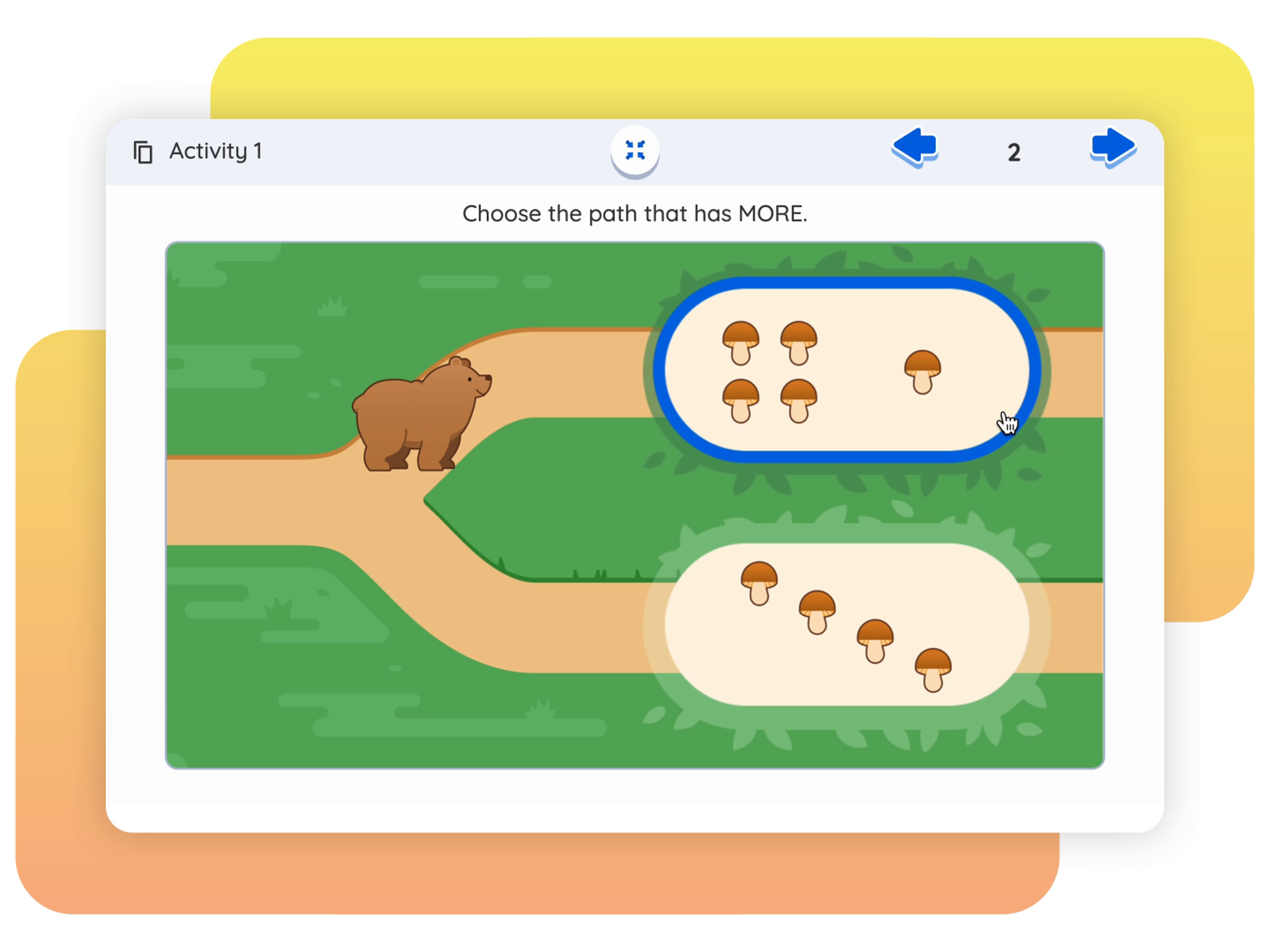Click the first mushroom in the lower oval
The height and width of the screenshot is (952, 1270).
tap(759, 584)
